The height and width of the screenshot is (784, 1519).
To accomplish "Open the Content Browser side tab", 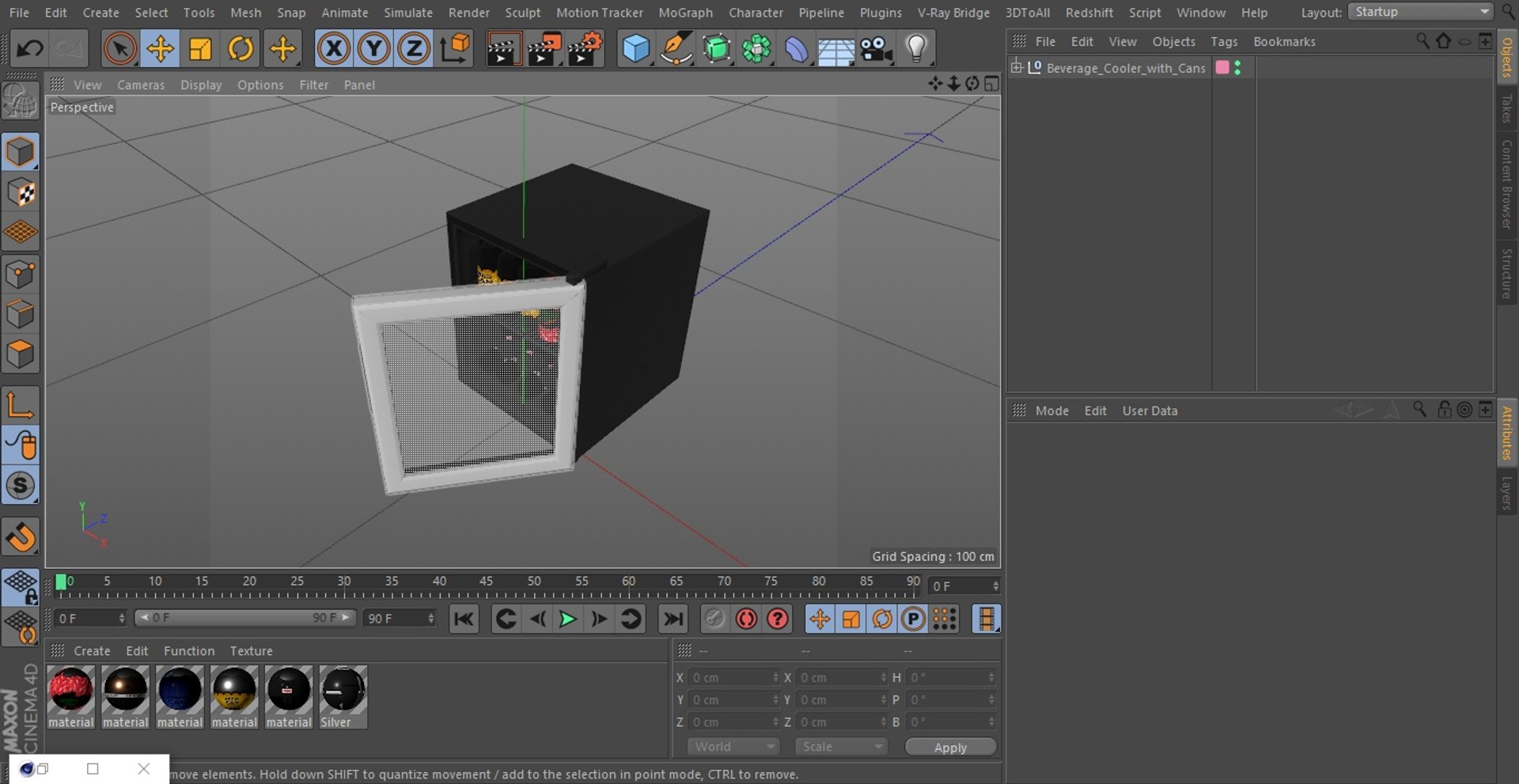I will coord(1507,184).
